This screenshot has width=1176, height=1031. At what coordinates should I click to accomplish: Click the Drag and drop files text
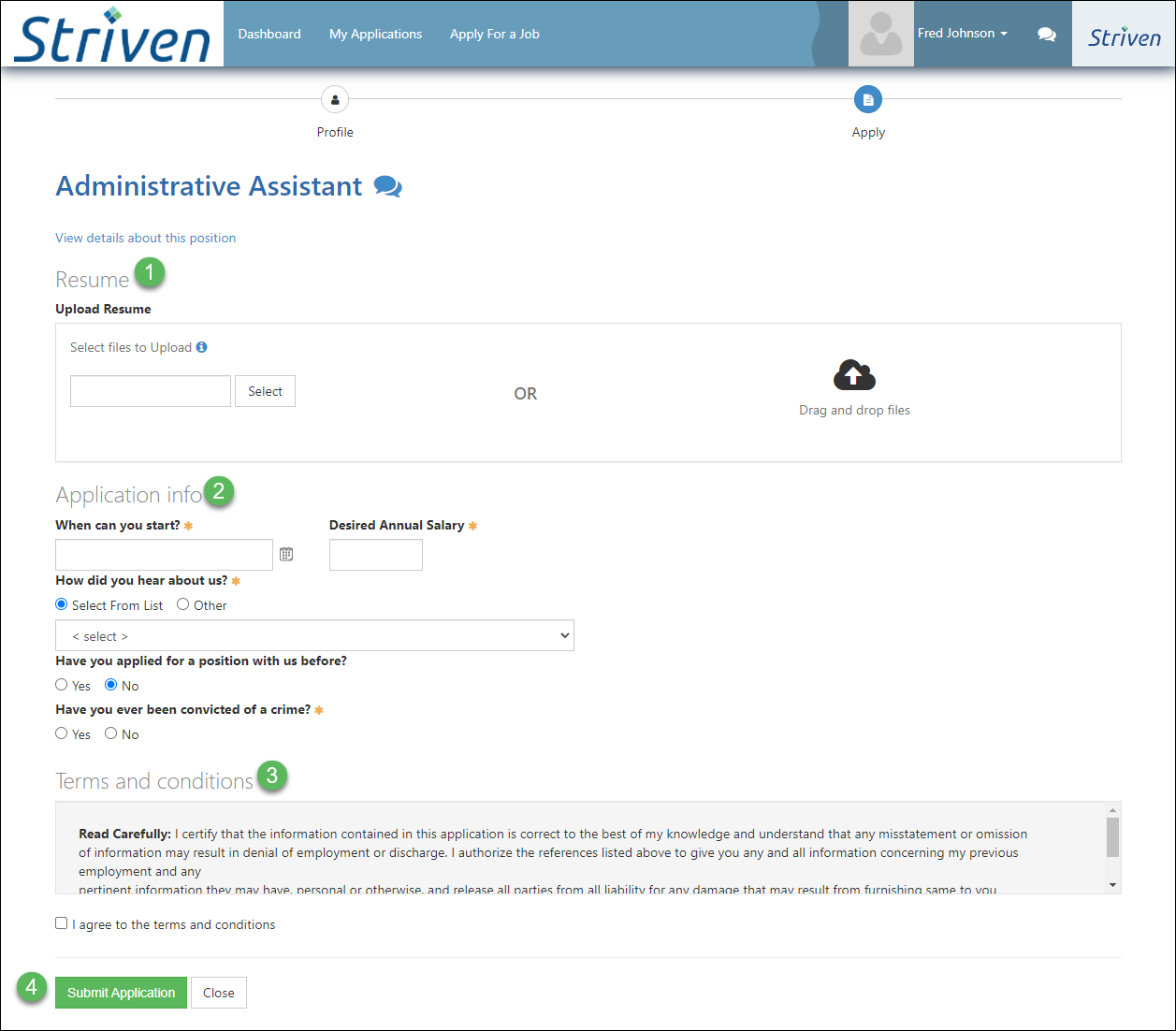[854, 410]
